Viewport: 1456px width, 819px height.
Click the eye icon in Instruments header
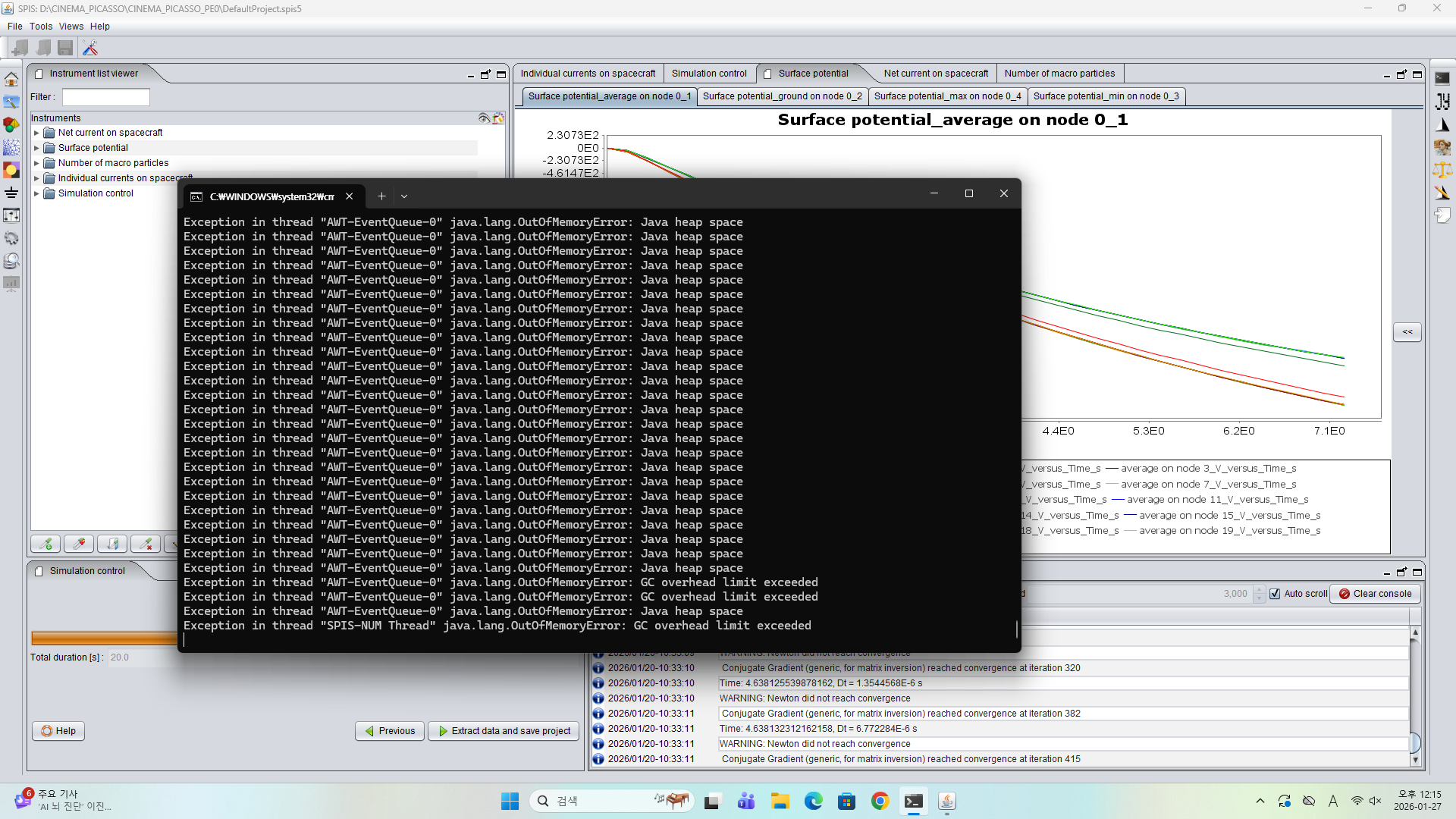click(484, 118)
